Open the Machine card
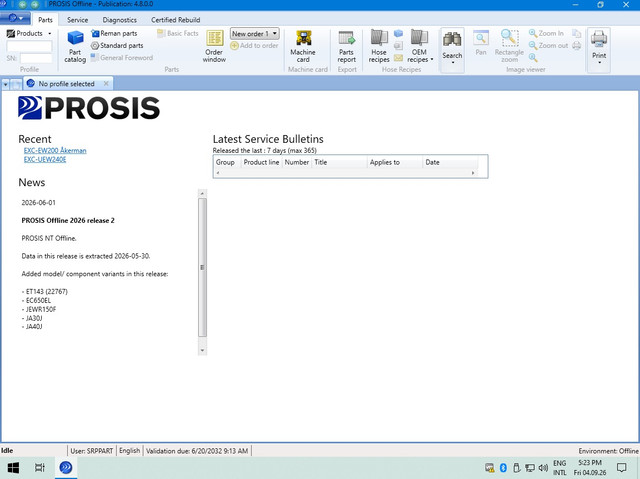This screenshot has height=479, width=640. coord(303,47)
